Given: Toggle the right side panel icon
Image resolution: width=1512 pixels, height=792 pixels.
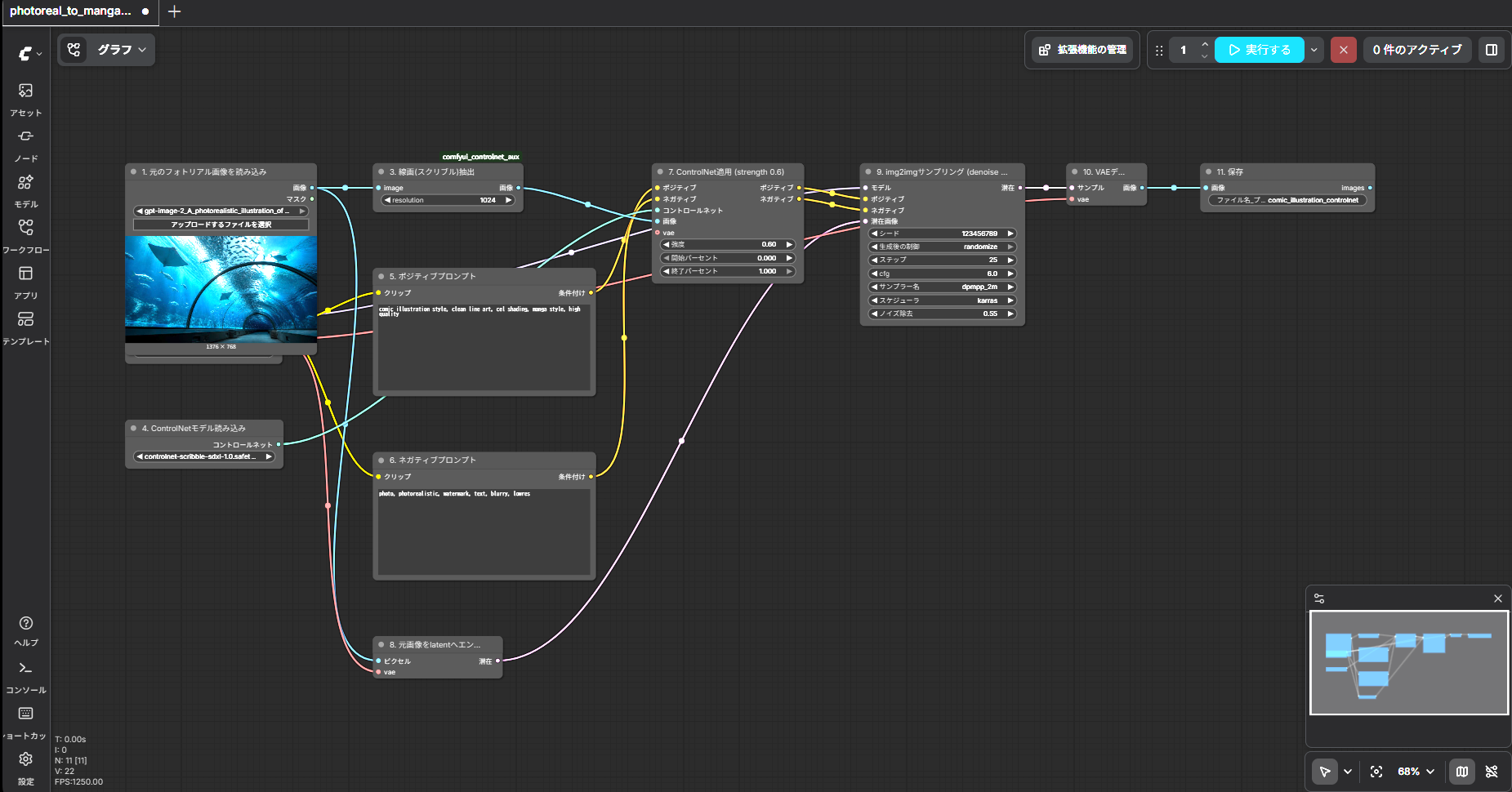Looking at the screenshot, I should (x=1492, y=50).
